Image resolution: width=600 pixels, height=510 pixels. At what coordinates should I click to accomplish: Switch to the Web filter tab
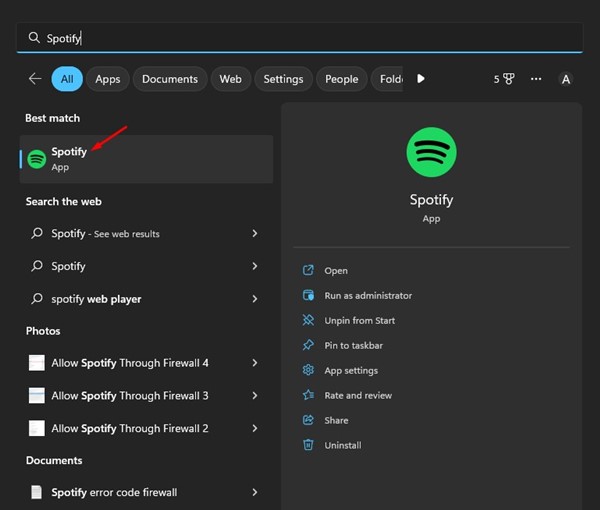coord(230,79)
